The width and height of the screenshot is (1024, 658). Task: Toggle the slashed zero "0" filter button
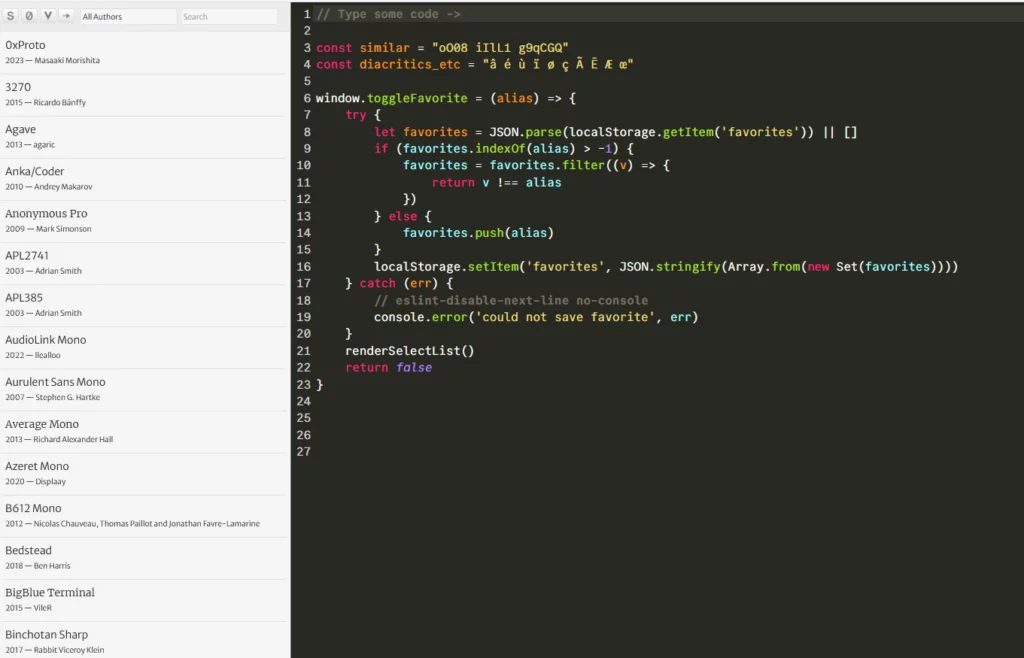29,16
